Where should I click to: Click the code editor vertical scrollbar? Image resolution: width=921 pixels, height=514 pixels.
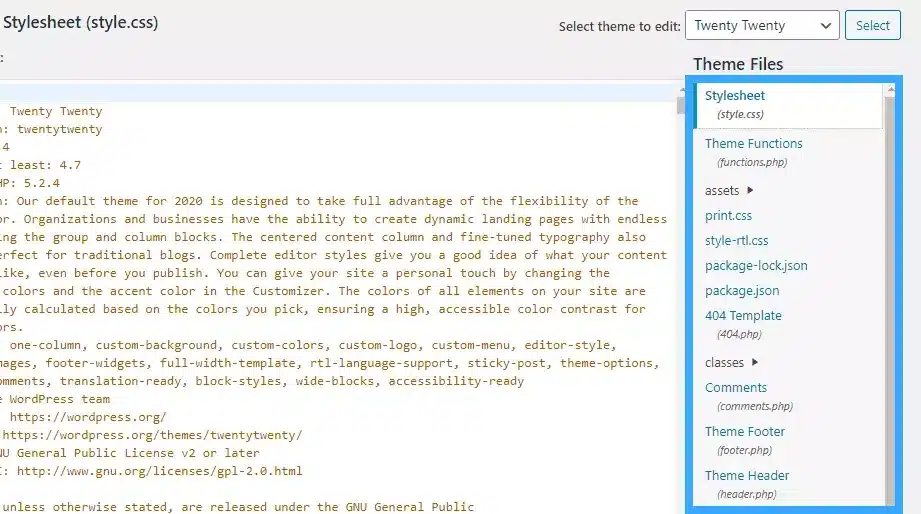click(x=681, y=300)
